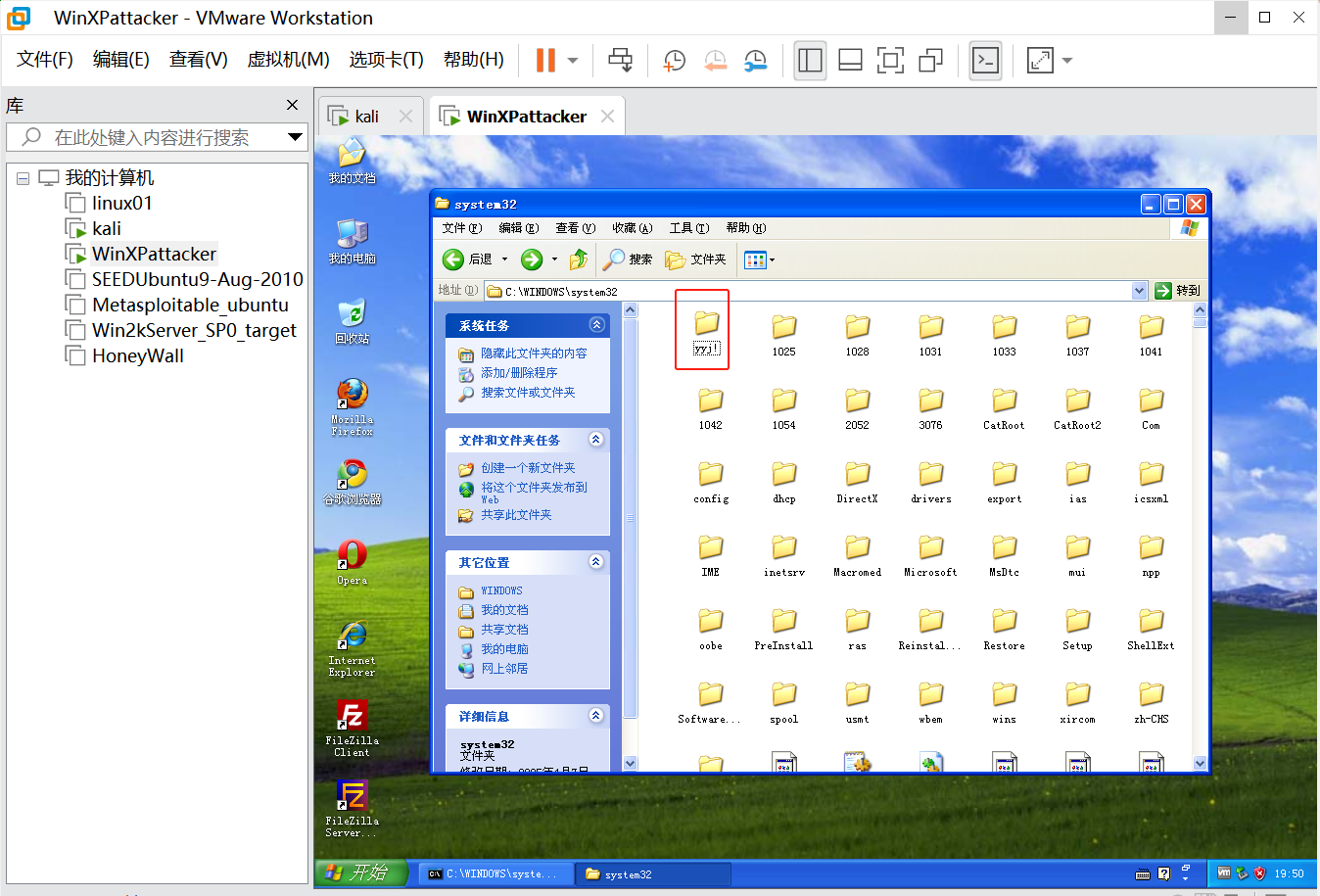This screenshot has height=896, width=1320.
Task: Select Metasploitable_ubuntu in the library tree
Action: point(190,305)
